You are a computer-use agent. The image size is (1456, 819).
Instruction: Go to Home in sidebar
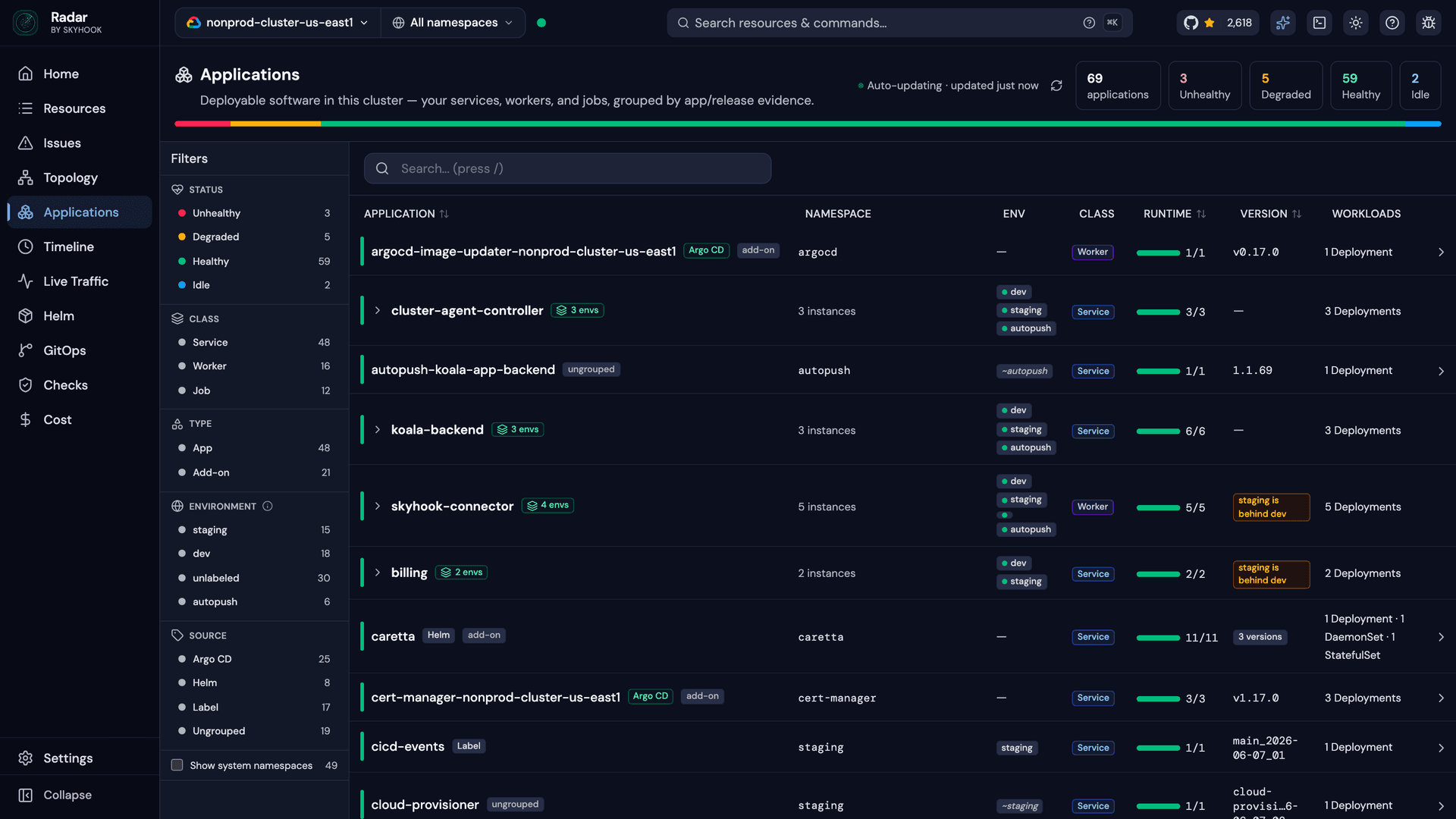pyautogui.click(x=80, y=74)
